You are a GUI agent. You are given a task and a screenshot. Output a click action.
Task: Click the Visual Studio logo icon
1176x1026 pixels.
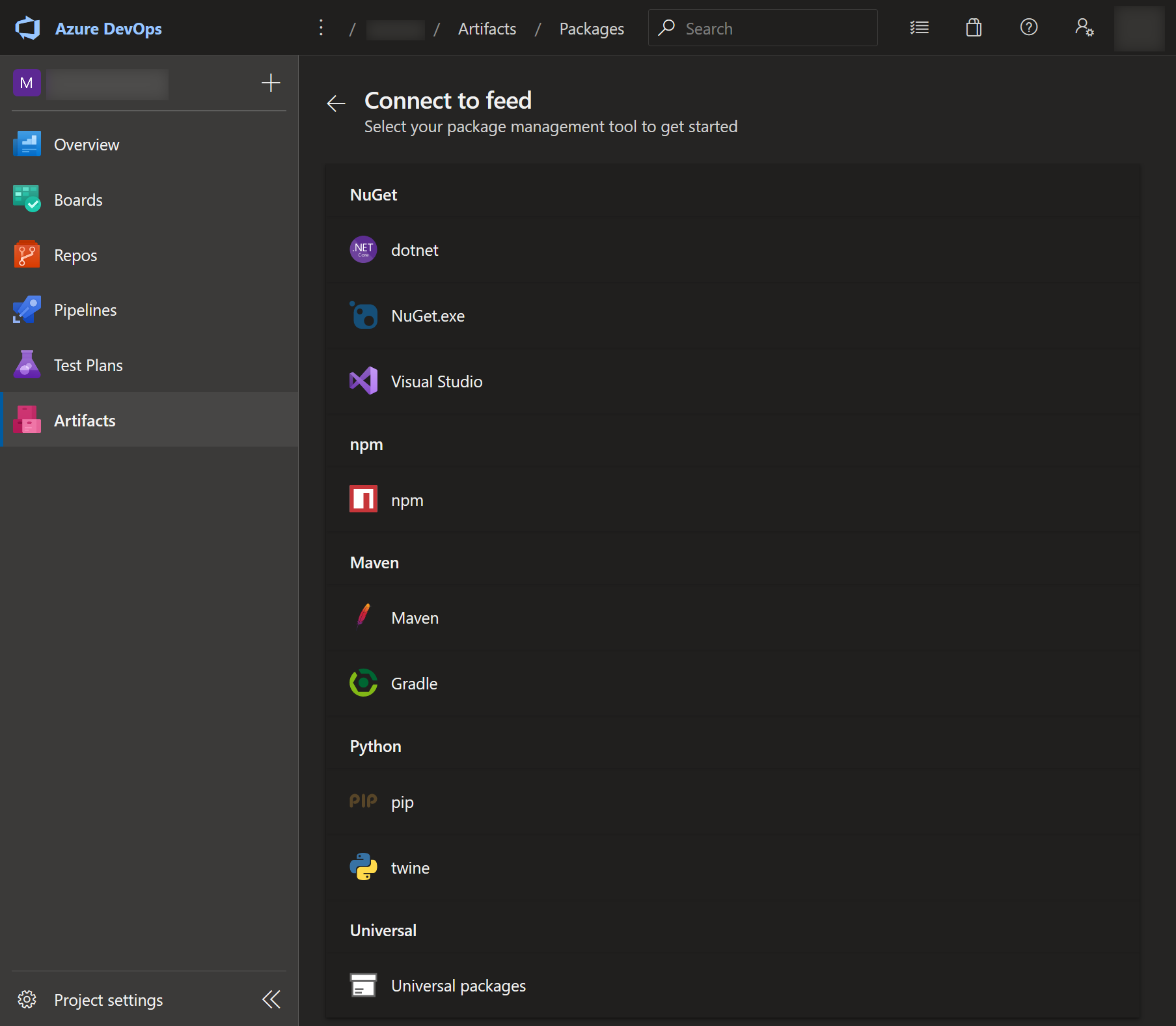click(363, 381)
